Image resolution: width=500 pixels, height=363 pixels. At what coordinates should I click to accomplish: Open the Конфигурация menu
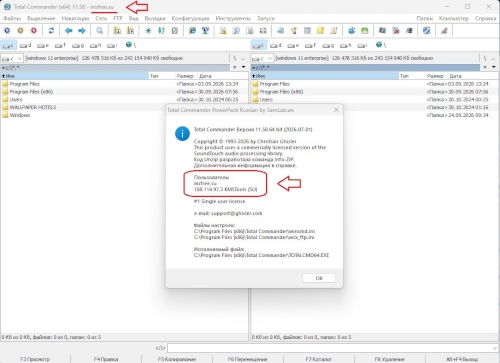pos(190,18)
